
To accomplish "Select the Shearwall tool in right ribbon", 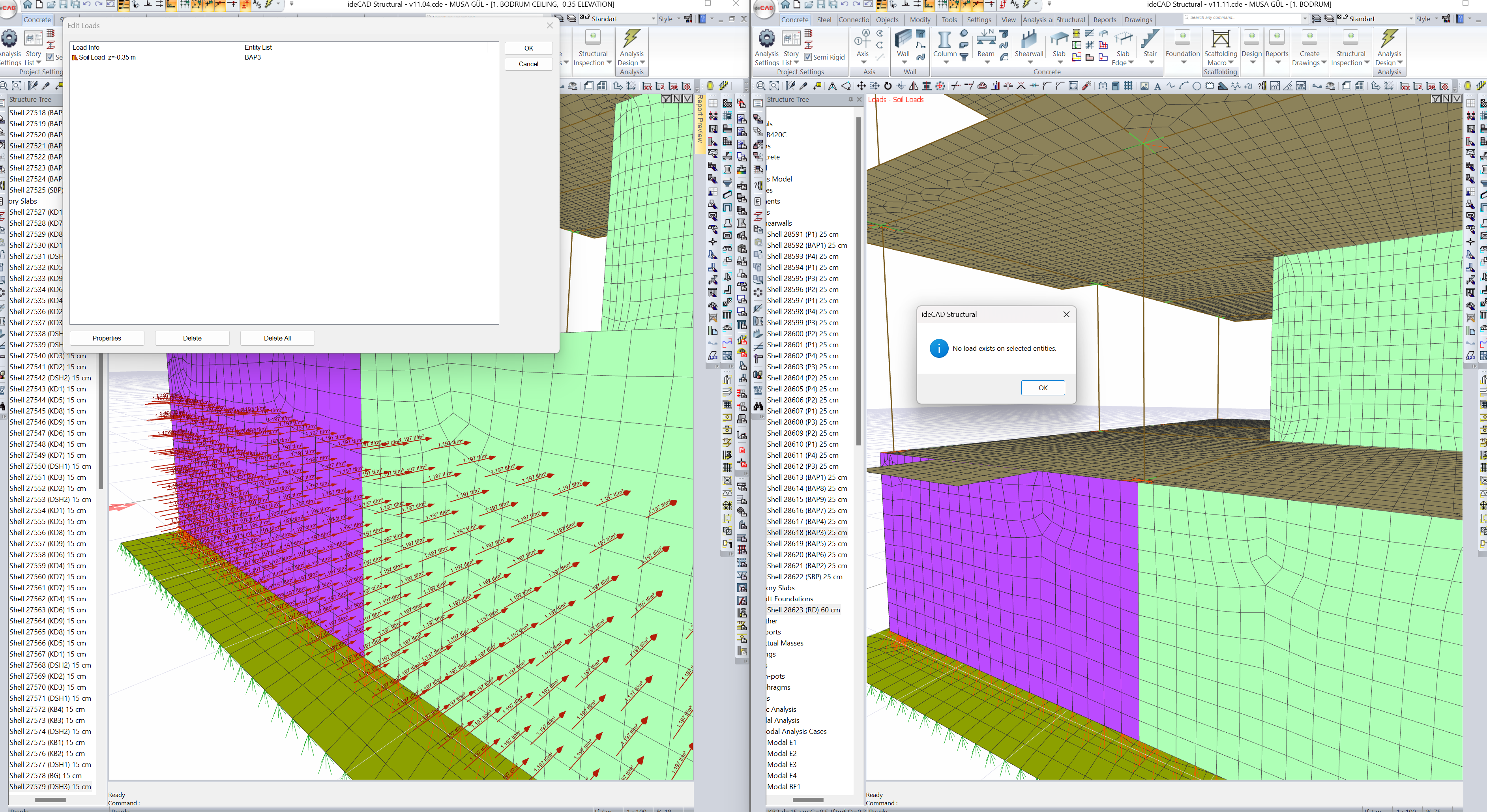I will 1029,39.
